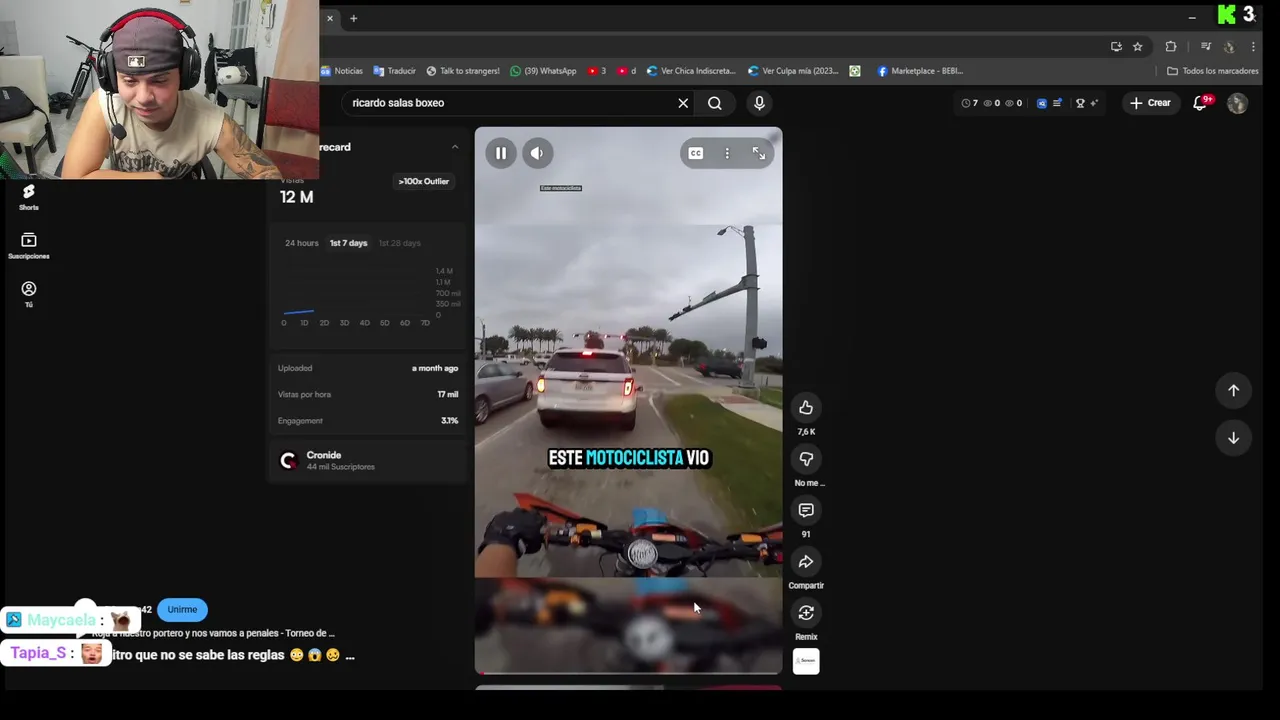Go to next Short with the down arrow
1280x720 pixels.
(x=1233, y=438)
